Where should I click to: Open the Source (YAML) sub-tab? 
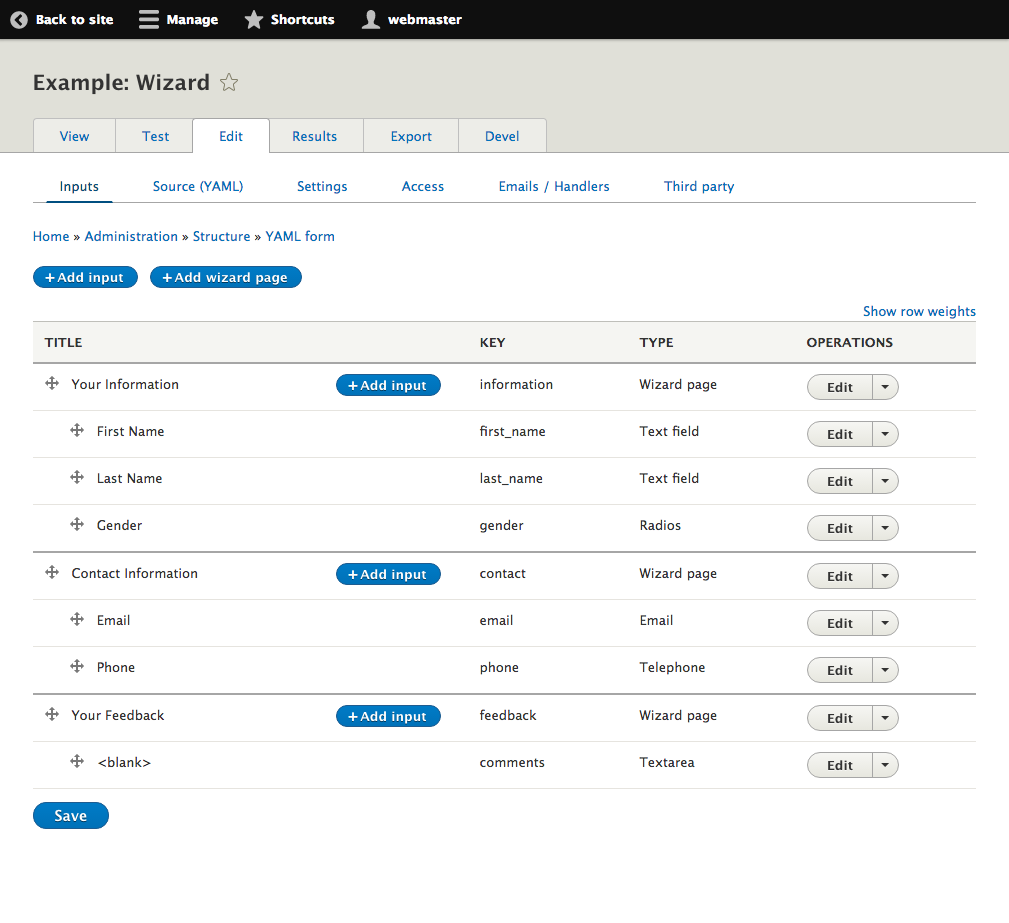click(x=198, y=186)
